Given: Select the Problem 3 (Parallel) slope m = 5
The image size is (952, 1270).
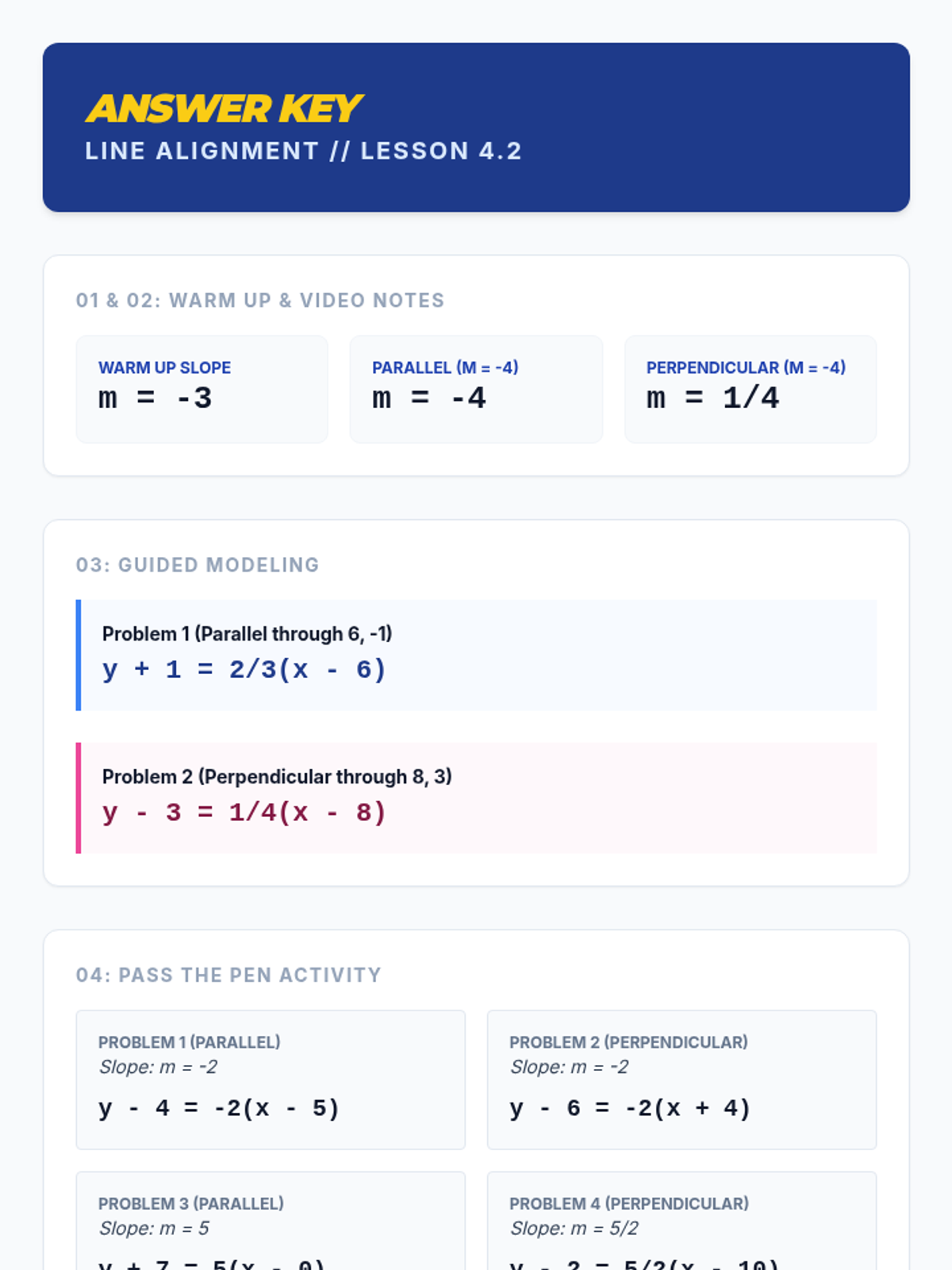Looking at the screenshot, I should (154, 1228).
